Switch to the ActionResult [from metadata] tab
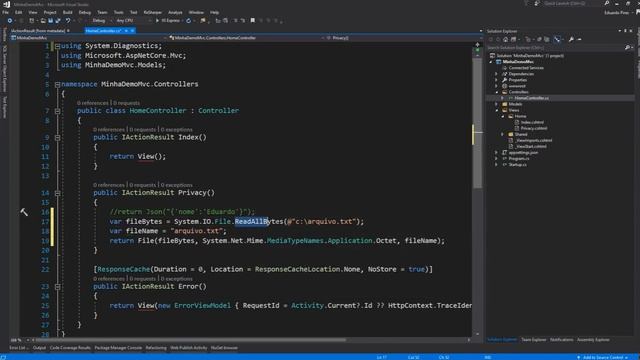The height and width of the screenshot is (360, 640). (x=38, y=31)
